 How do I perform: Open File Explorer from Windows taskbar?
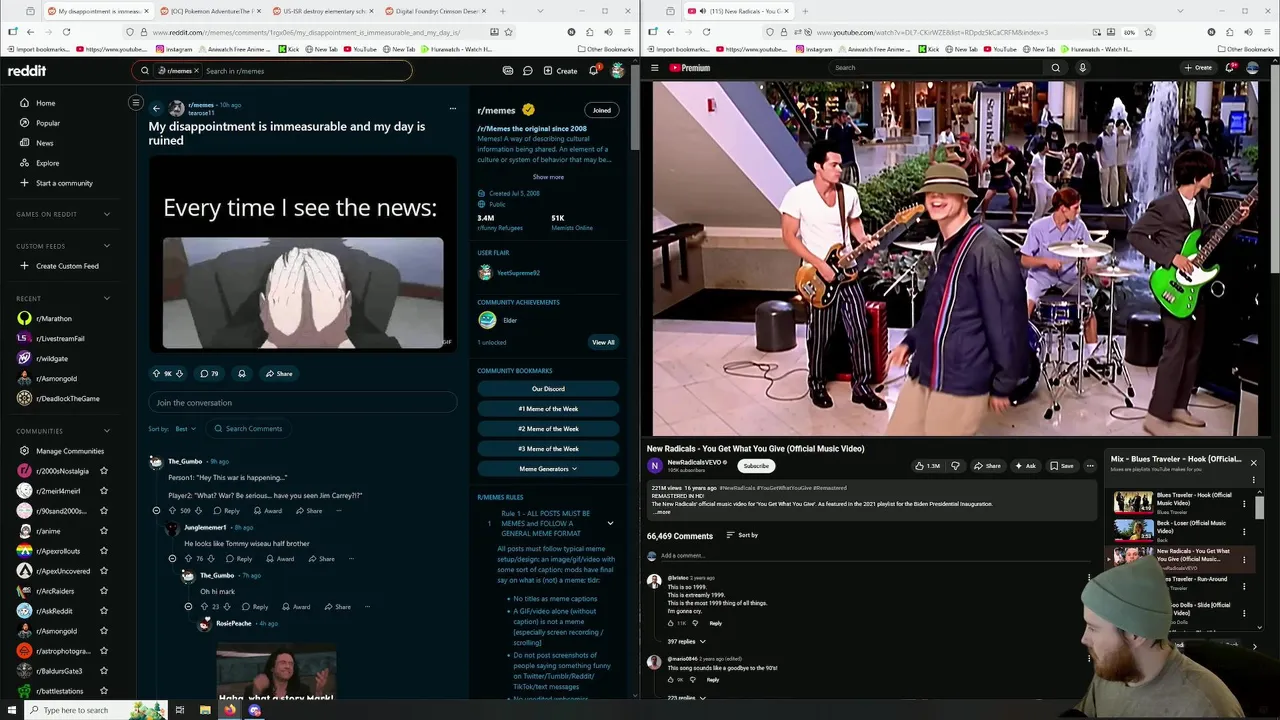205,710
